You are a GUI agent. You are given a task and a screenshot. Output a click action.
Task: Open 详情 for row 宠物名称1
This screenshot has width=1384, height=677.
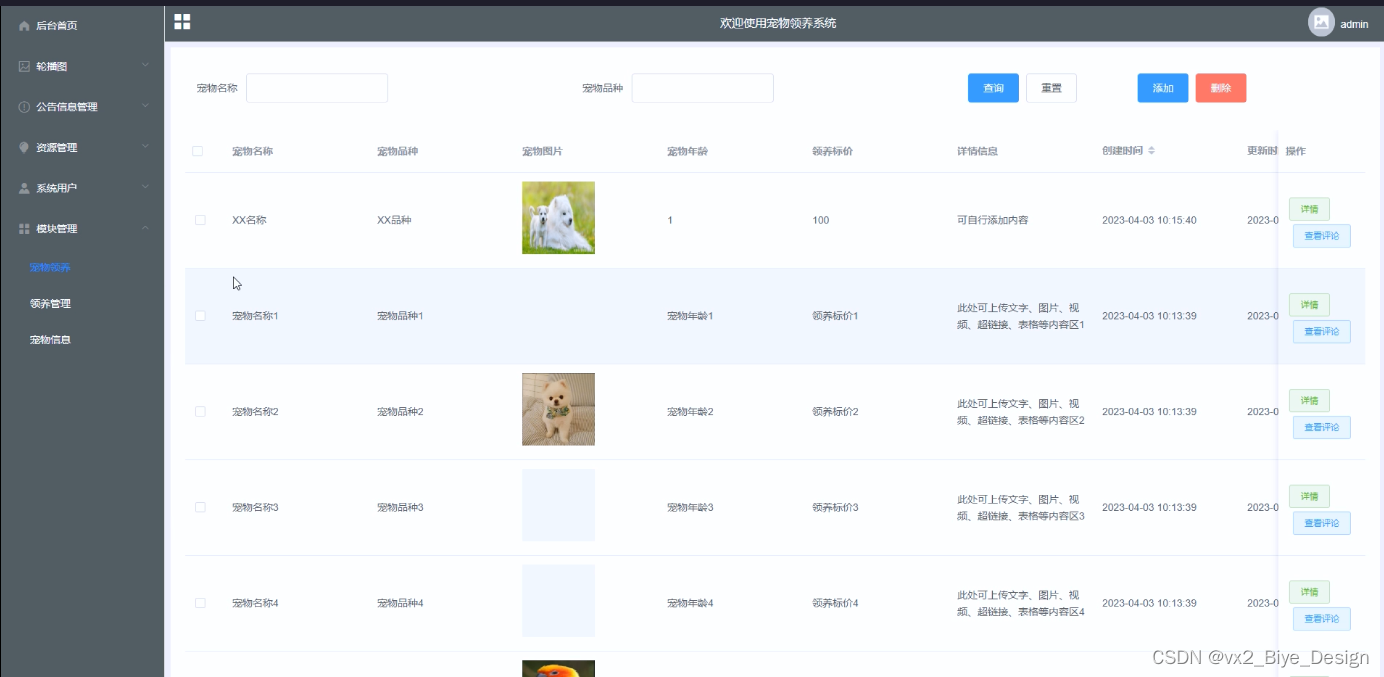1309,305
